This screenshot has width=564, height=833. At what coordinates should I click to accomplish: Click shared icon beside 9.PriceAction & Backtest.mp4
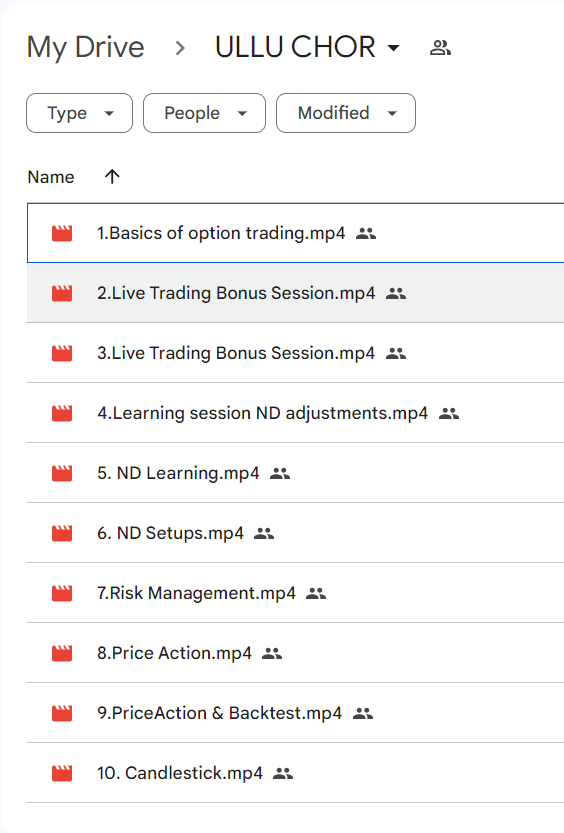point(363,713)
